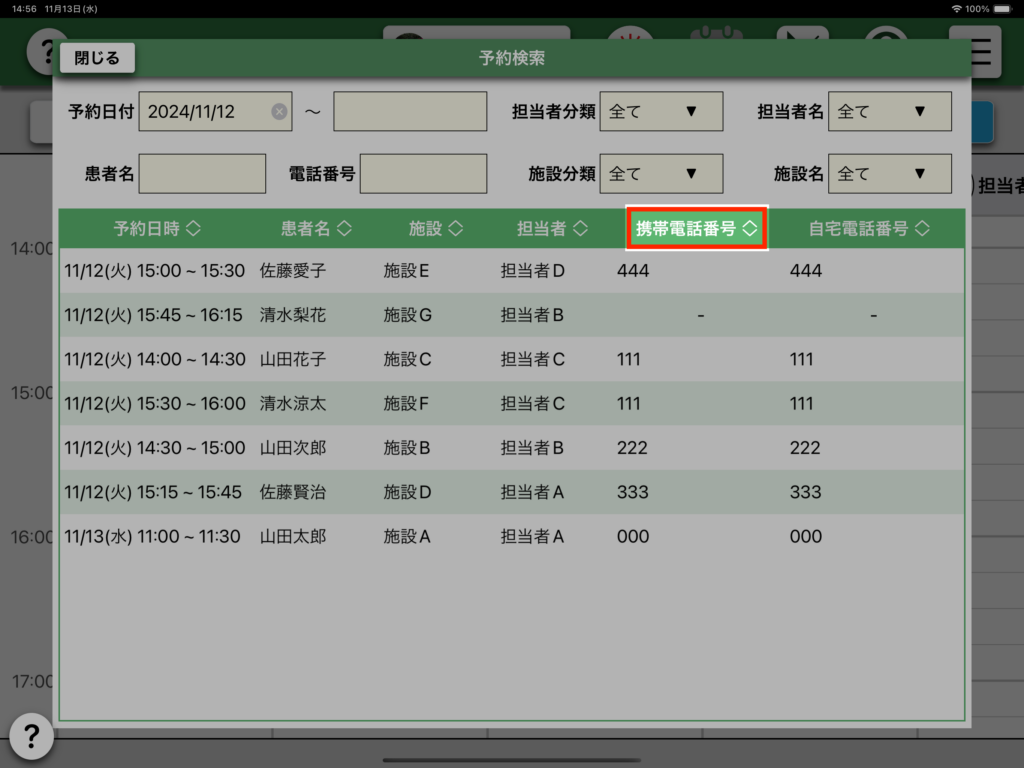Tap the 電話番号 input field

[423, 174]
